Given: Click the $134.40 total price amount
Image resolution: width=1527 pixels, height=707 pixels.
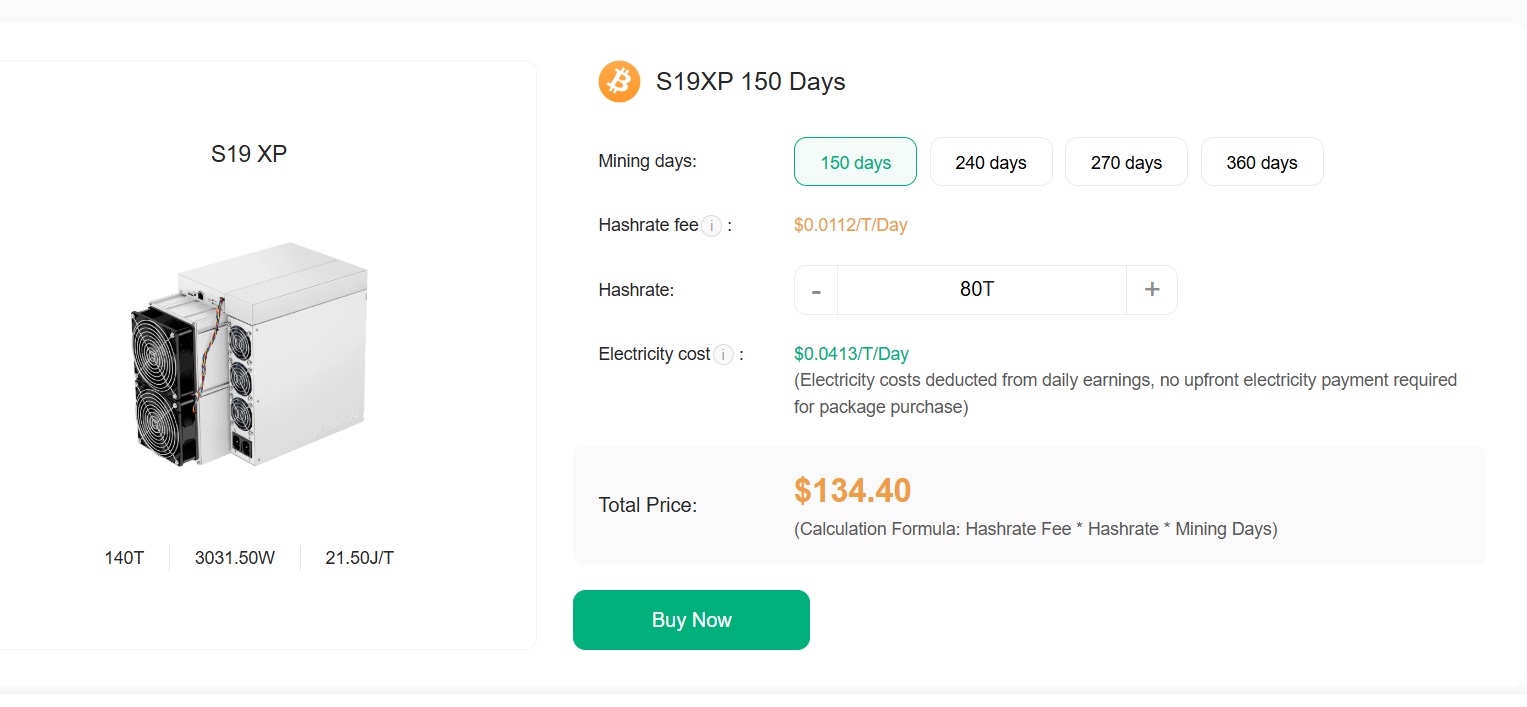Looking at the screenshot, I should [x=853, y=491].
